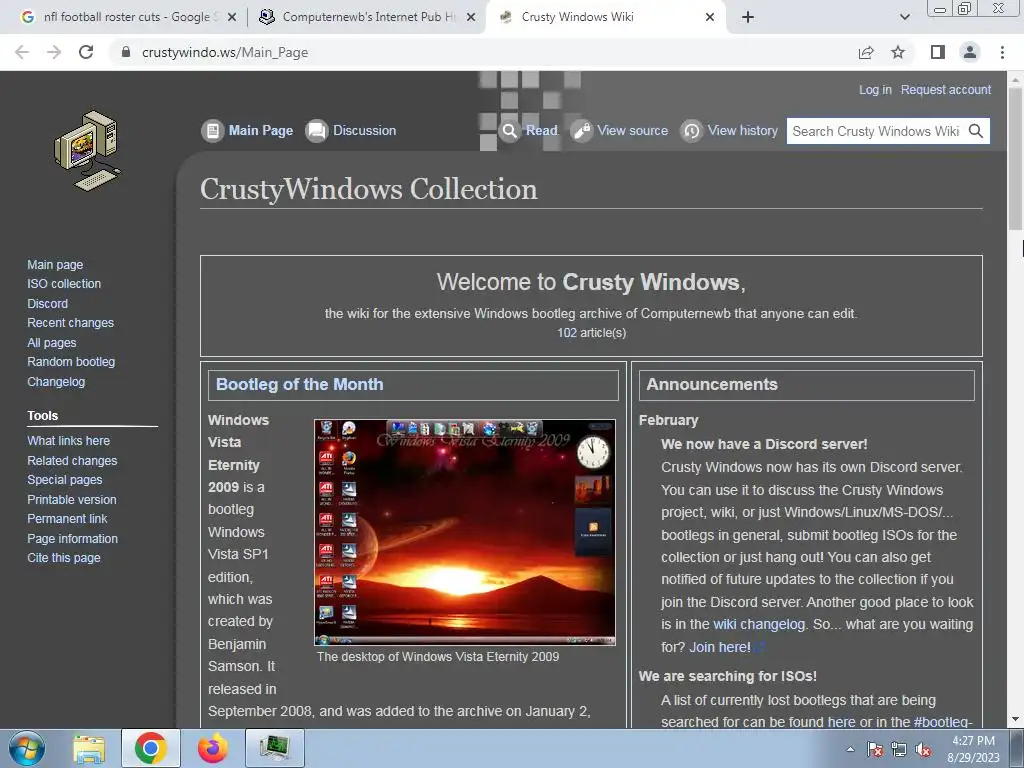
Task: Click the View history clock icon
Action: coord(691,131)
